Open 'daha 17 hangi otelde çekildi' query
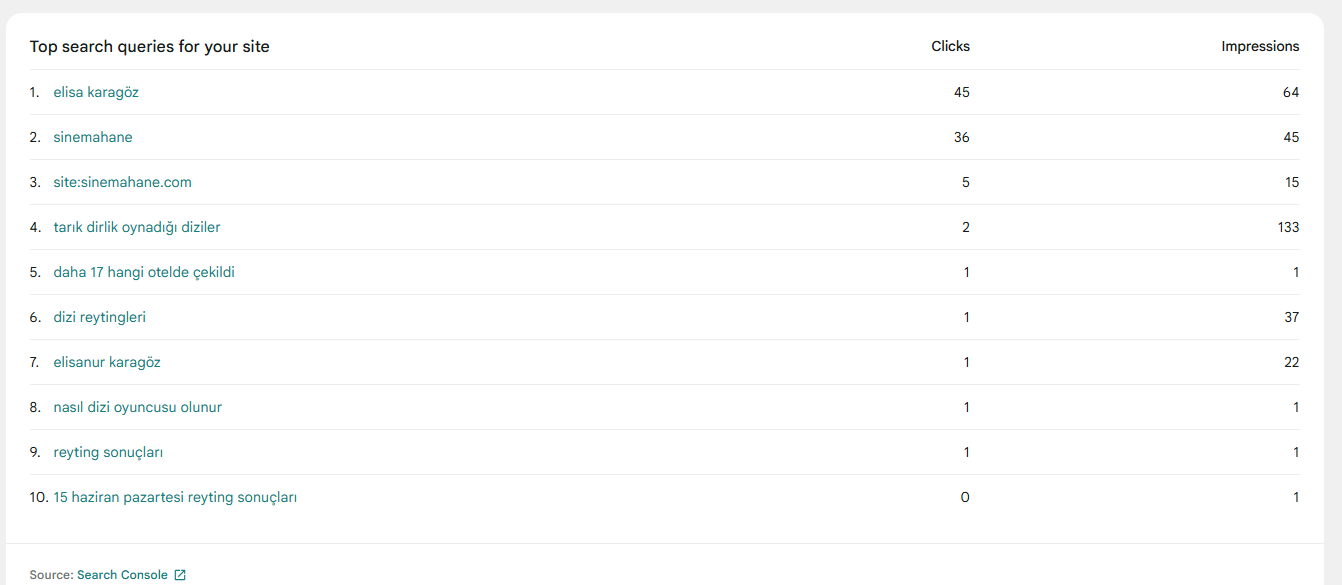Image resolution: width=1342 pixels, height=585 pixels. (144, 272)
